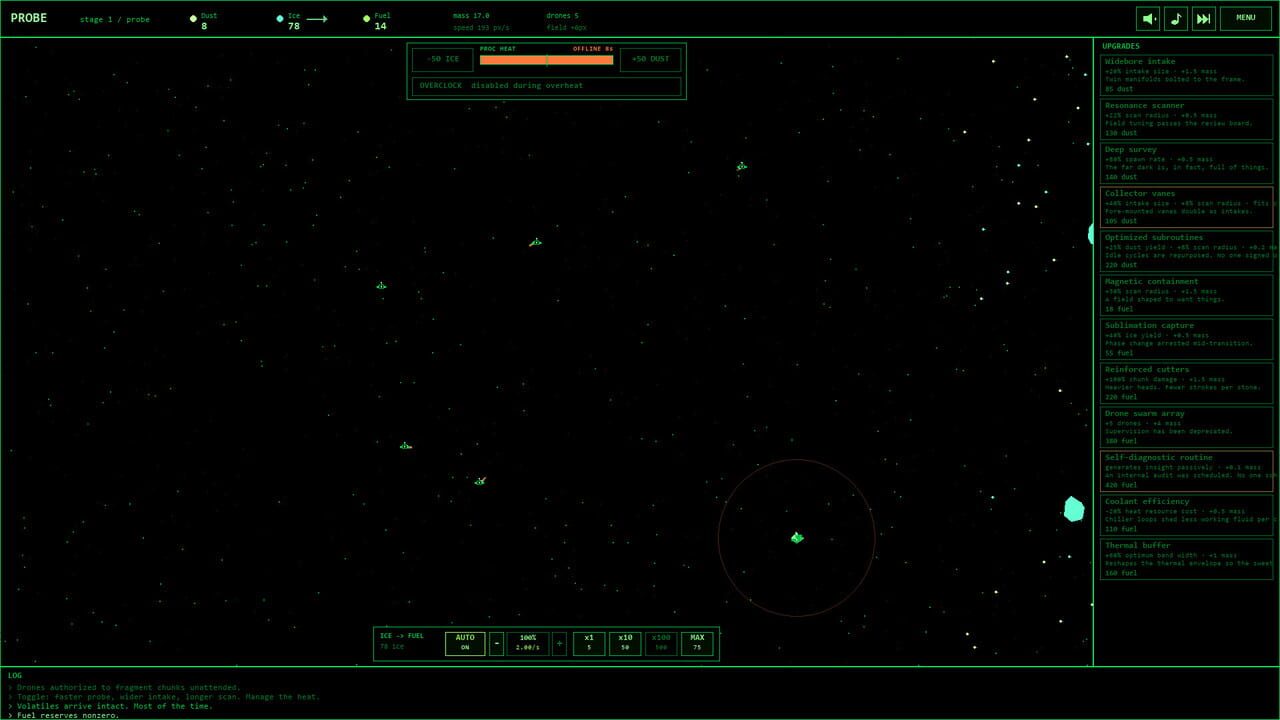
Task: Turn off the AUTO ice-to-fuel conversion
Action: [x=465, y=643]
